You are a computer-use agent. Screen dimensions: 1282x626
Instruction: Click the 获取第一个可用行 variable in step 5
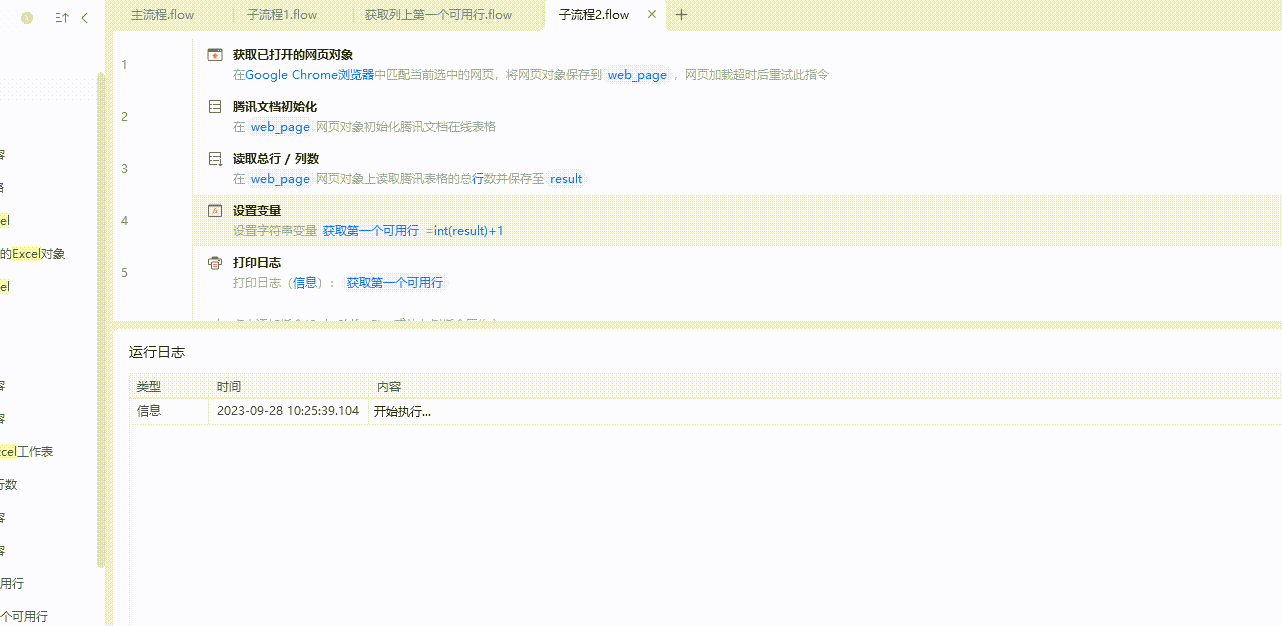[395, 283]
